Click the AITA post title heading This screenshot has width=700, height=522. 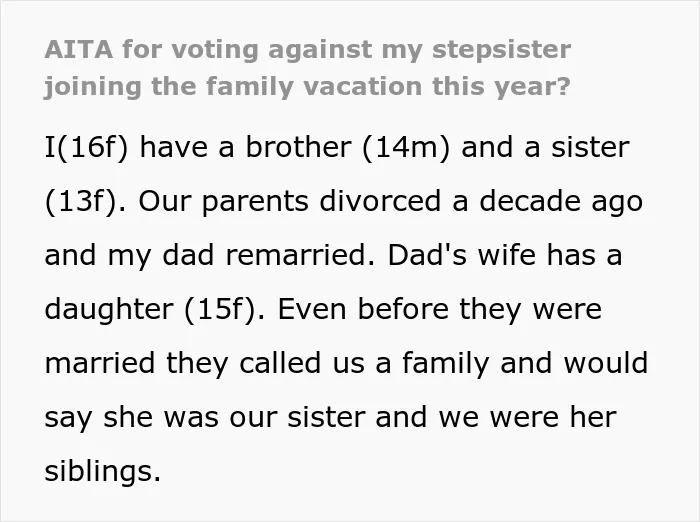point(308,68)
